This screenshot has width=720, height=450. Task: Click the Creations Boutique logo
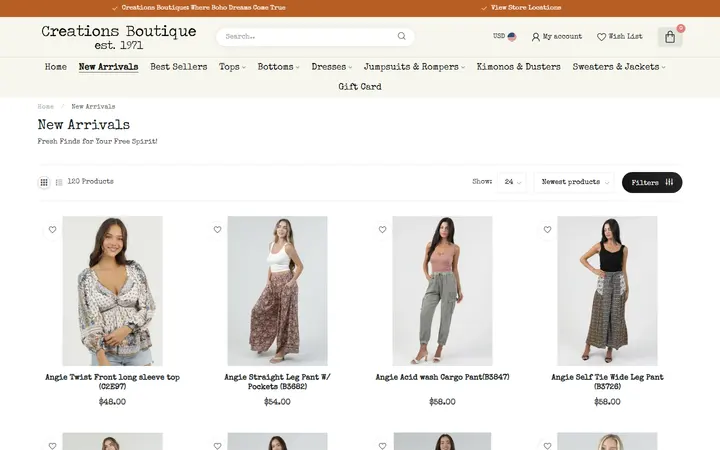(118, 37)
